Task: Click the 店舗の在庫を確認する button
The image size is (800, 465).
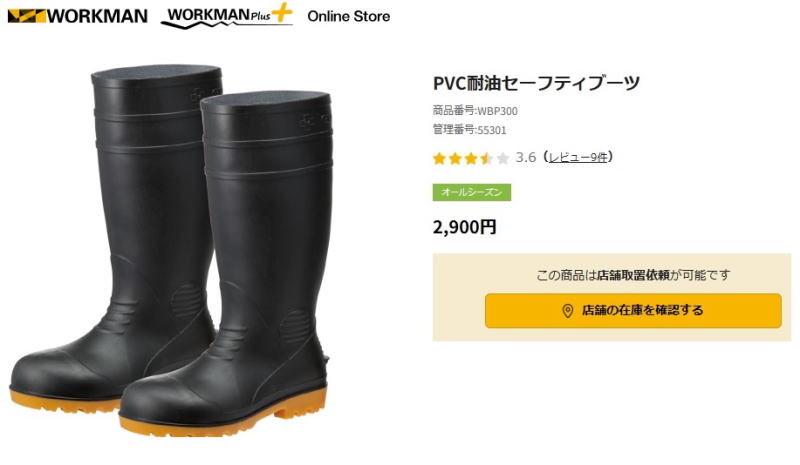Action: click(633, 310)
